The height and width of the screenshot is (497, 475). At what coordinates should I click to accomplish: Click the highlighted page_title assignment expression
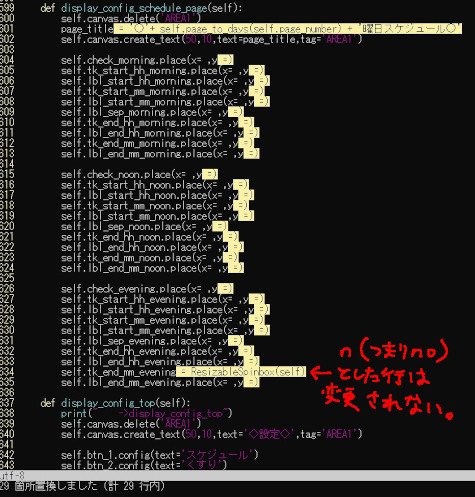pos(288,29)
